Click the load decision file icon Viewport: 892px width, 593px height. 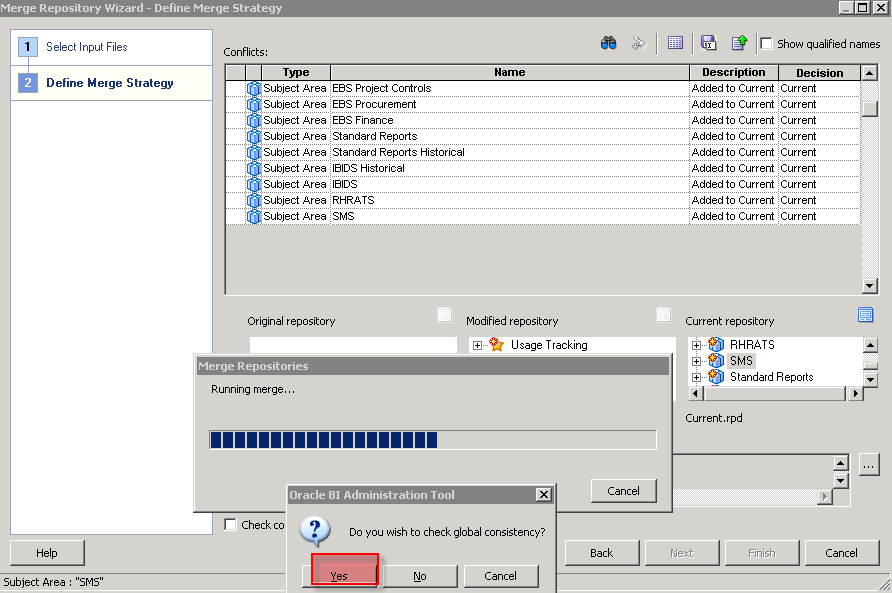(x=739, y=43)
